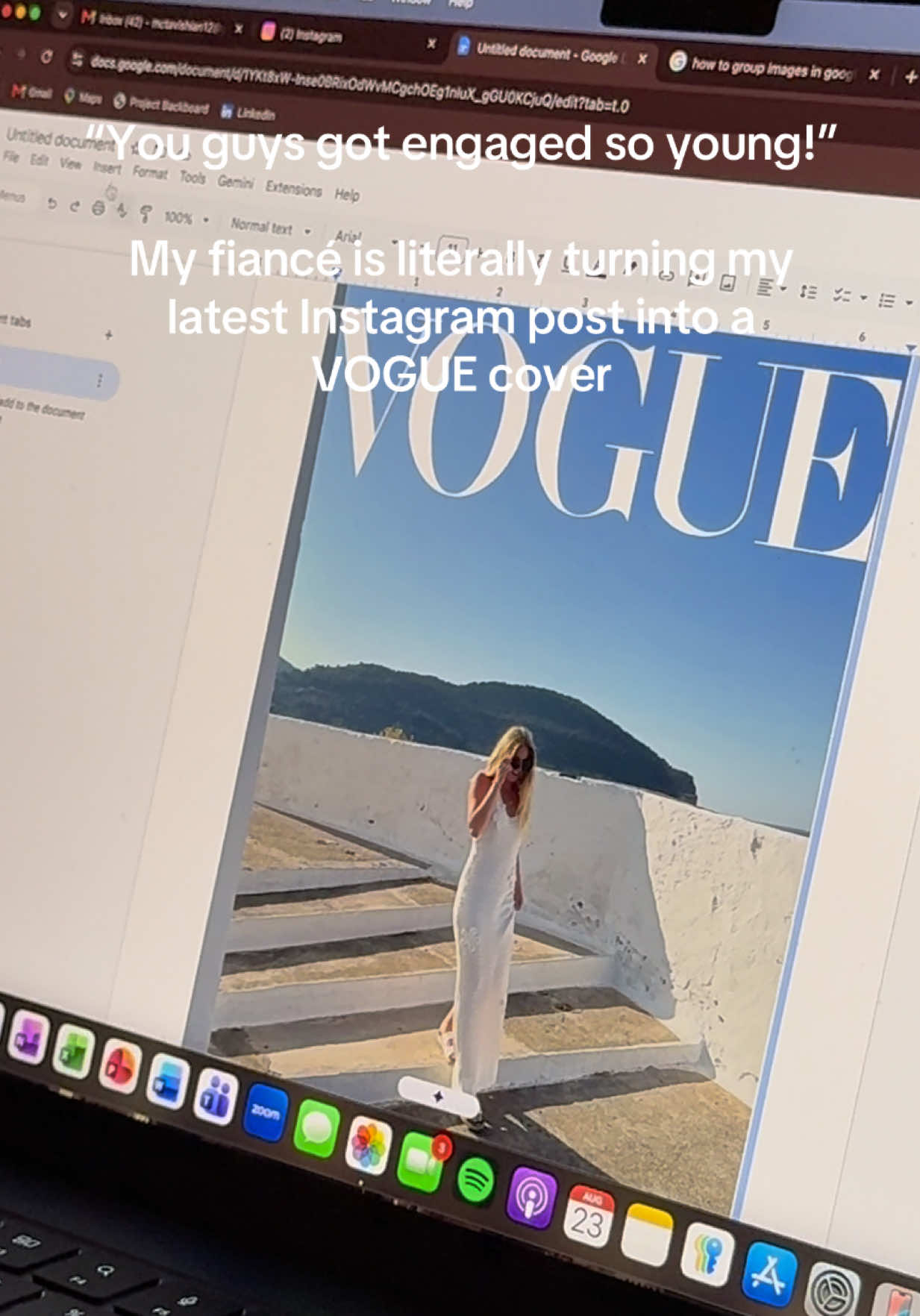
Task: Open the dropdown arrow beside bulleted list
Action: [909, 304]
